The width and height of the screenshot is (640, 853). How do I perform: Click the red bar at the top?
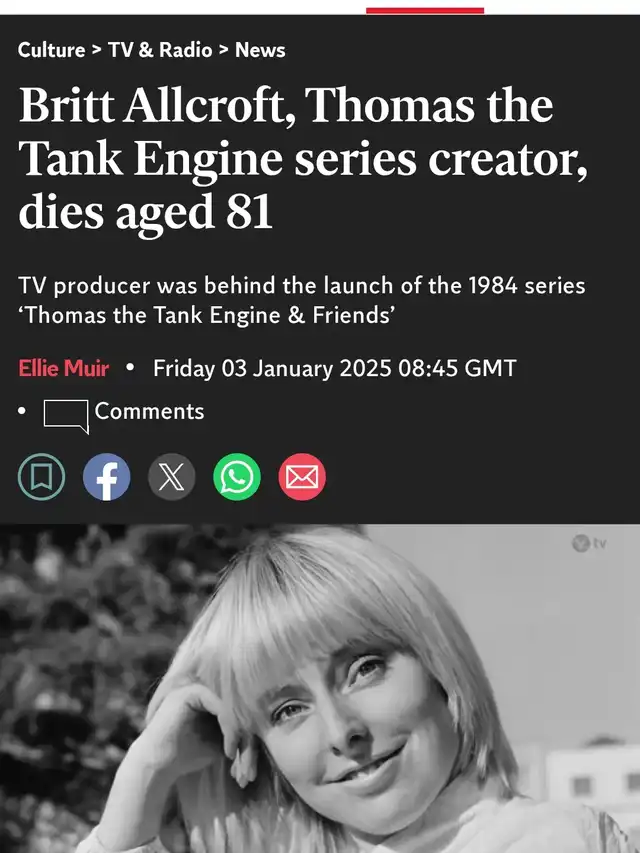click(425, 10)
